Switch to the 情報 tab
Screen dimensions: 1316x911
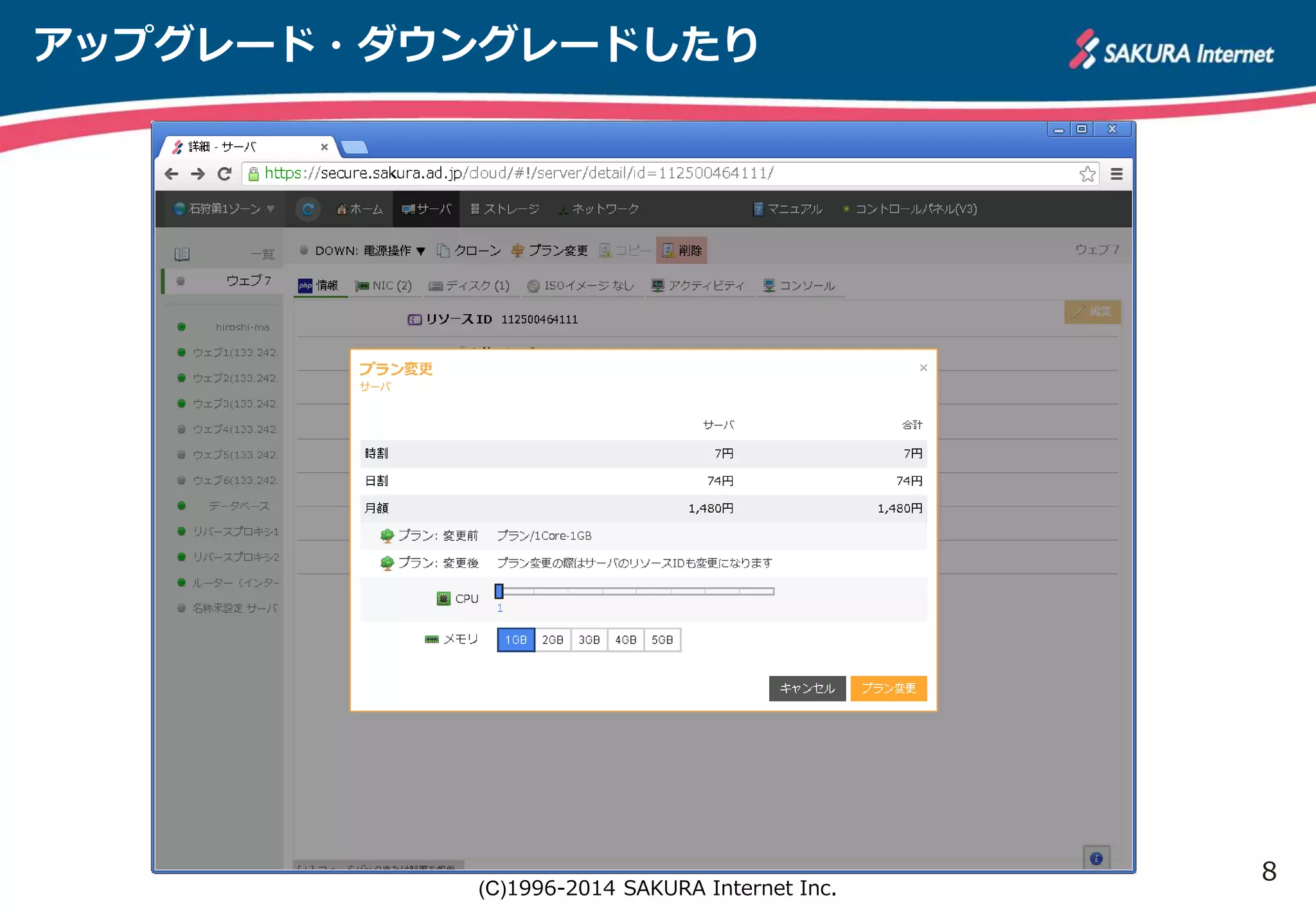point(319,285)
